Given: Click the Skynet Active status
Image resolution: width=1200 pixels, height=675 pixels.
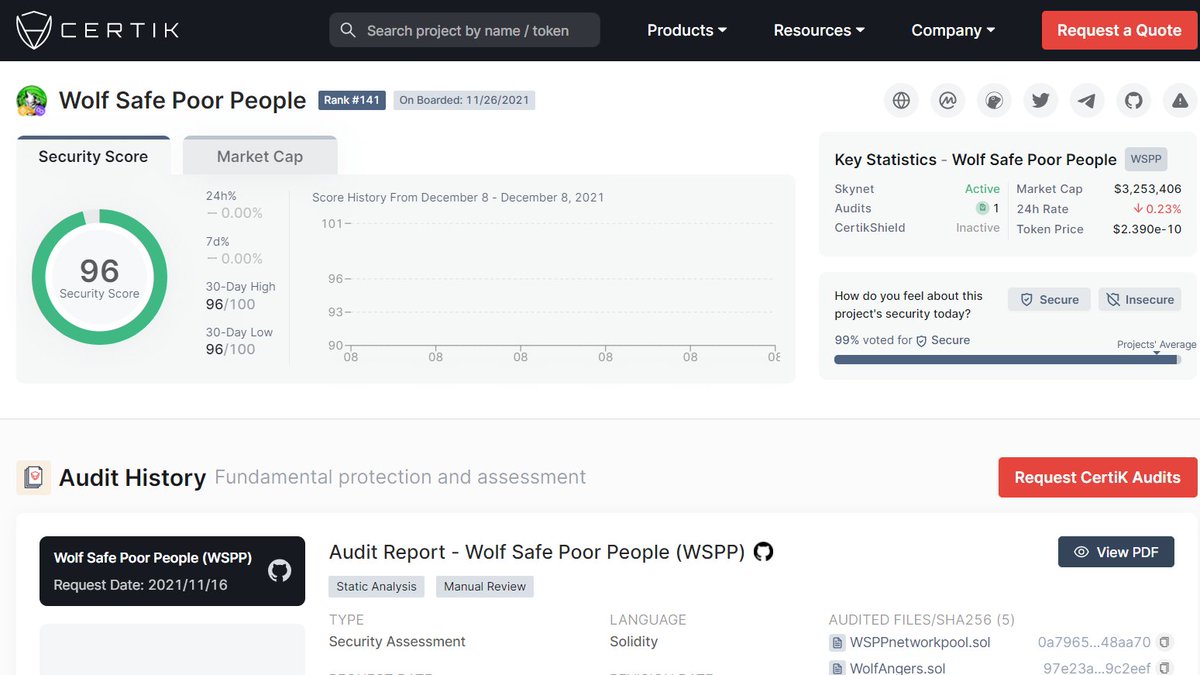Looking at the screenshot, I should [982, 189].
